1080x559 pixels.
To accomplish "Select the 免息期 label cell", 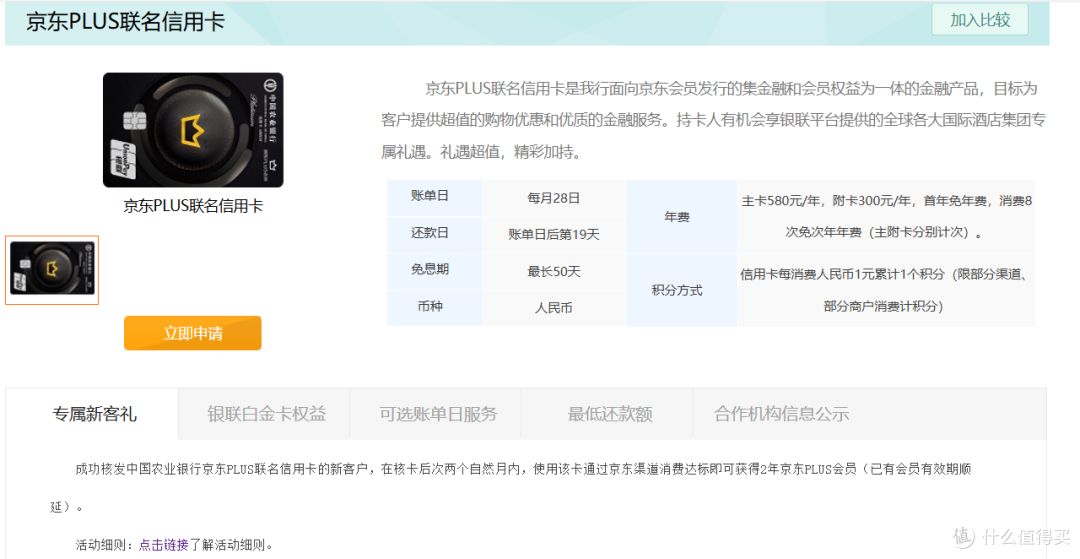I will point(435,271).
